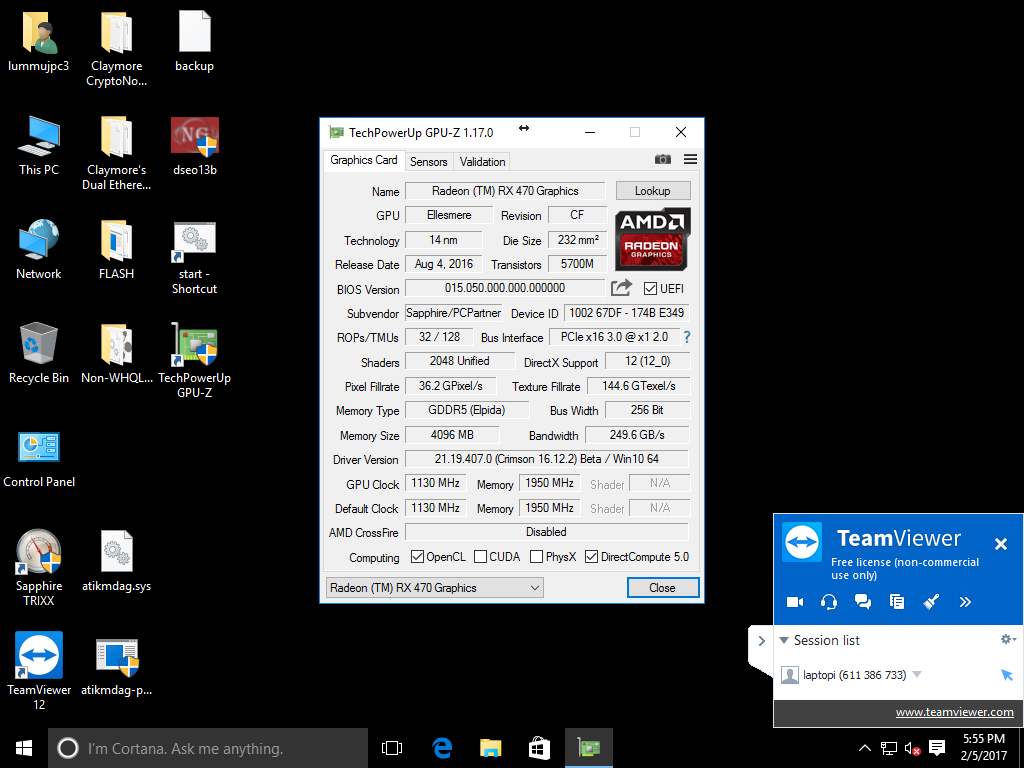
Task: Click the GPU-Z Close button
Action: (662, 588)
